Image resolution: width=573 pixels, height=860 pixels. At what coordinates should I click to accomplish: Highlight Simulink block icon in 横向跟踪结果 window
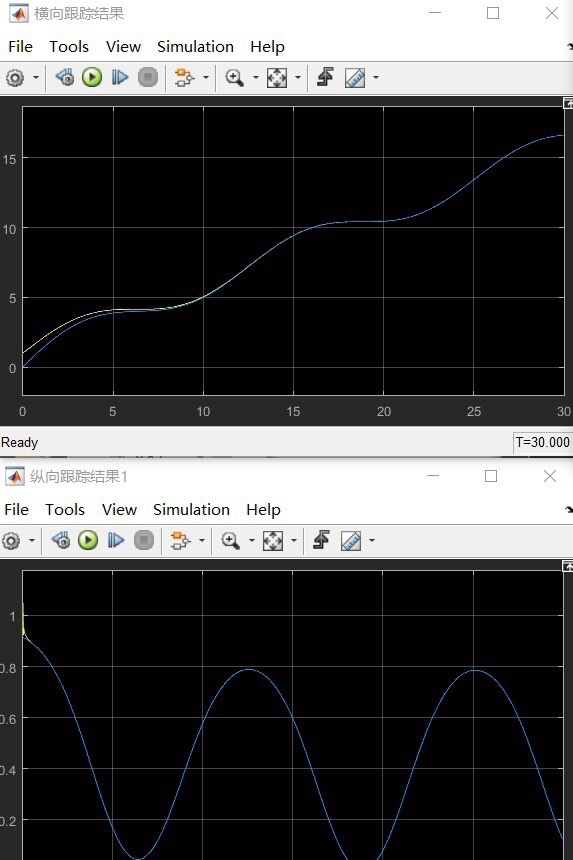click(184, 77)
